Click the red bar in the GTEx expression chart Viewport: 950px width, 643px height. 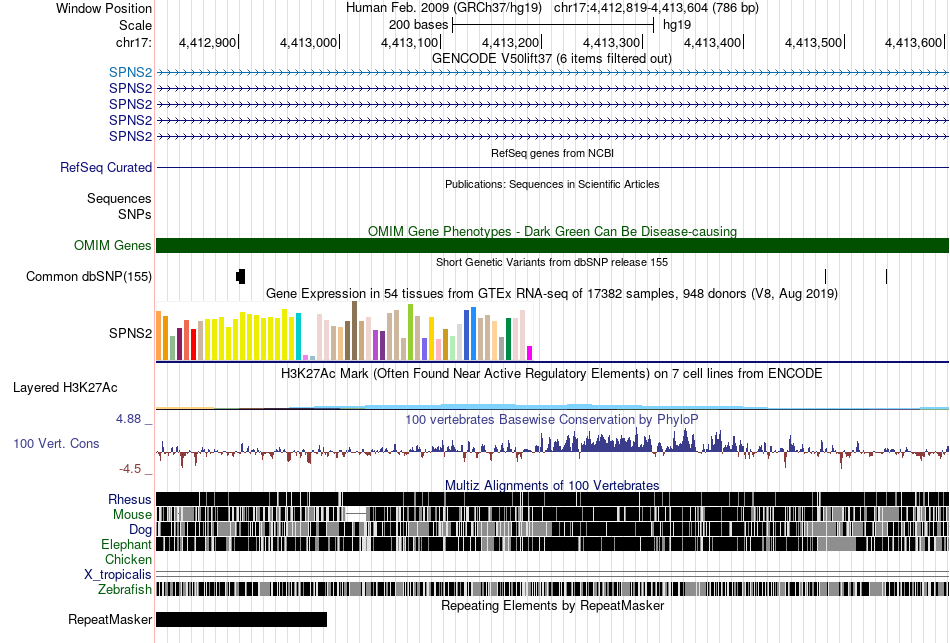193,345
